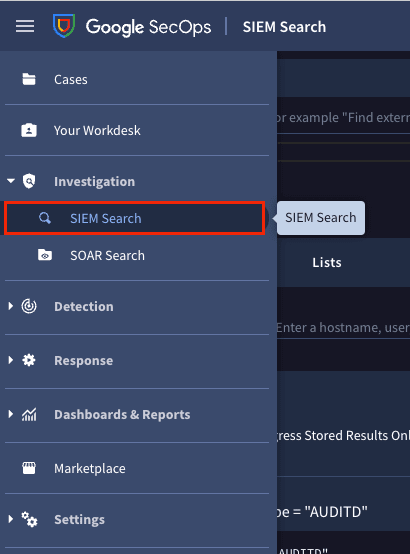
Task: Click the Detection section label
Action: coord(84,306)
